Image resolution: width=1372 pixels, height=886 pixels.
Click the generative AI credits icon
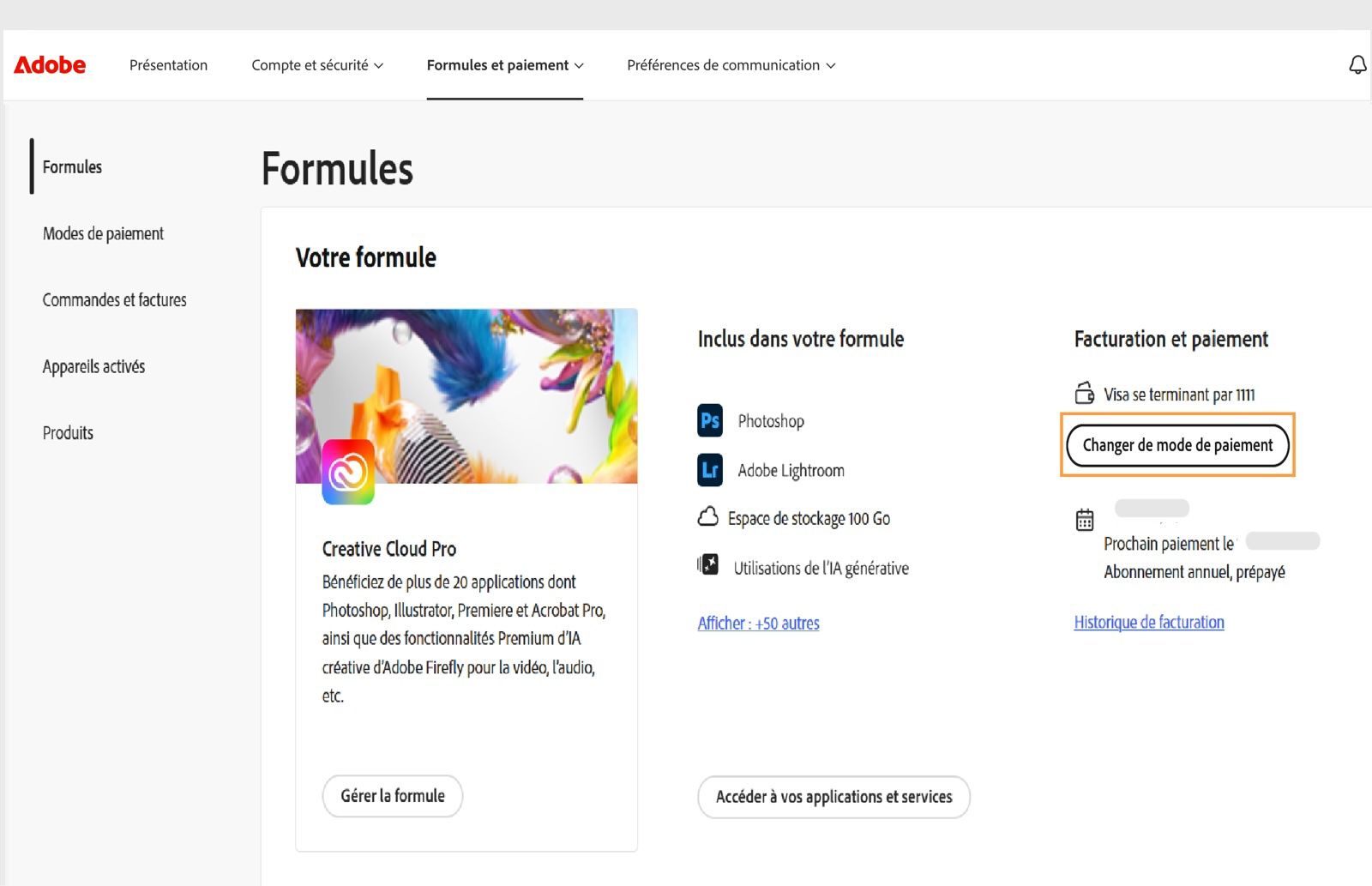pos(707,564)
